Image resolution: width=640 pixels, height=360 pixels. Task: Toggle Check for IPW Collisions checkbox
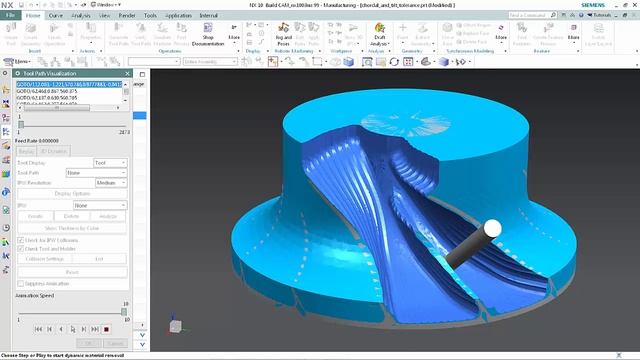click(20, 240)
